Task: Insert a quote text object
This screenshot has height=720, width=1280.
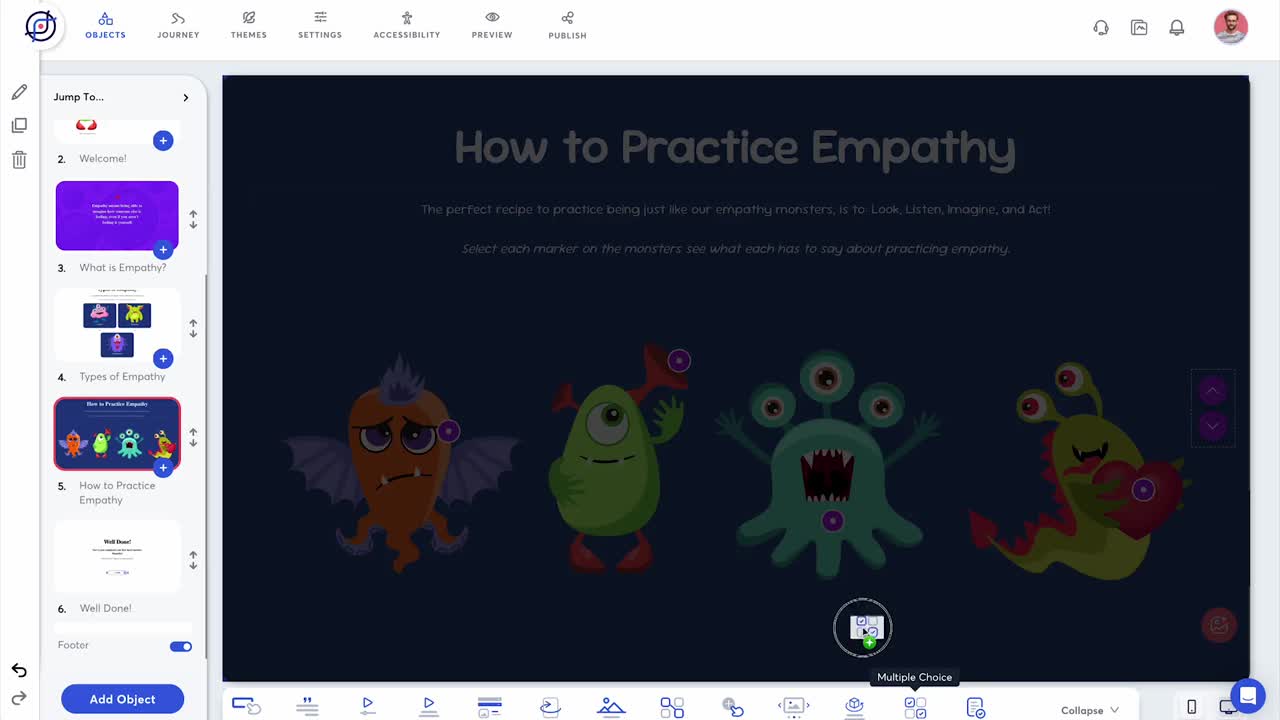Action: pyautogui.click(x=307, y=707)
